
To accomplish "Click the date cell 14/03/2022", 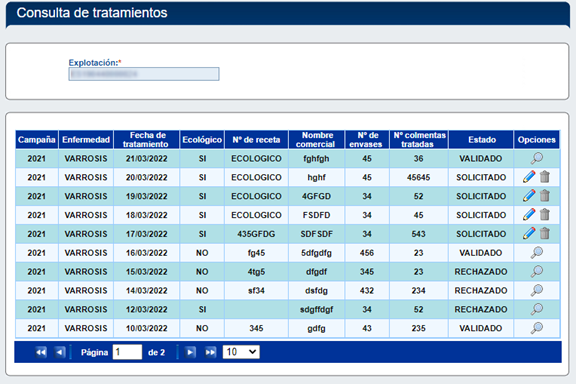I will coord(147,291).
